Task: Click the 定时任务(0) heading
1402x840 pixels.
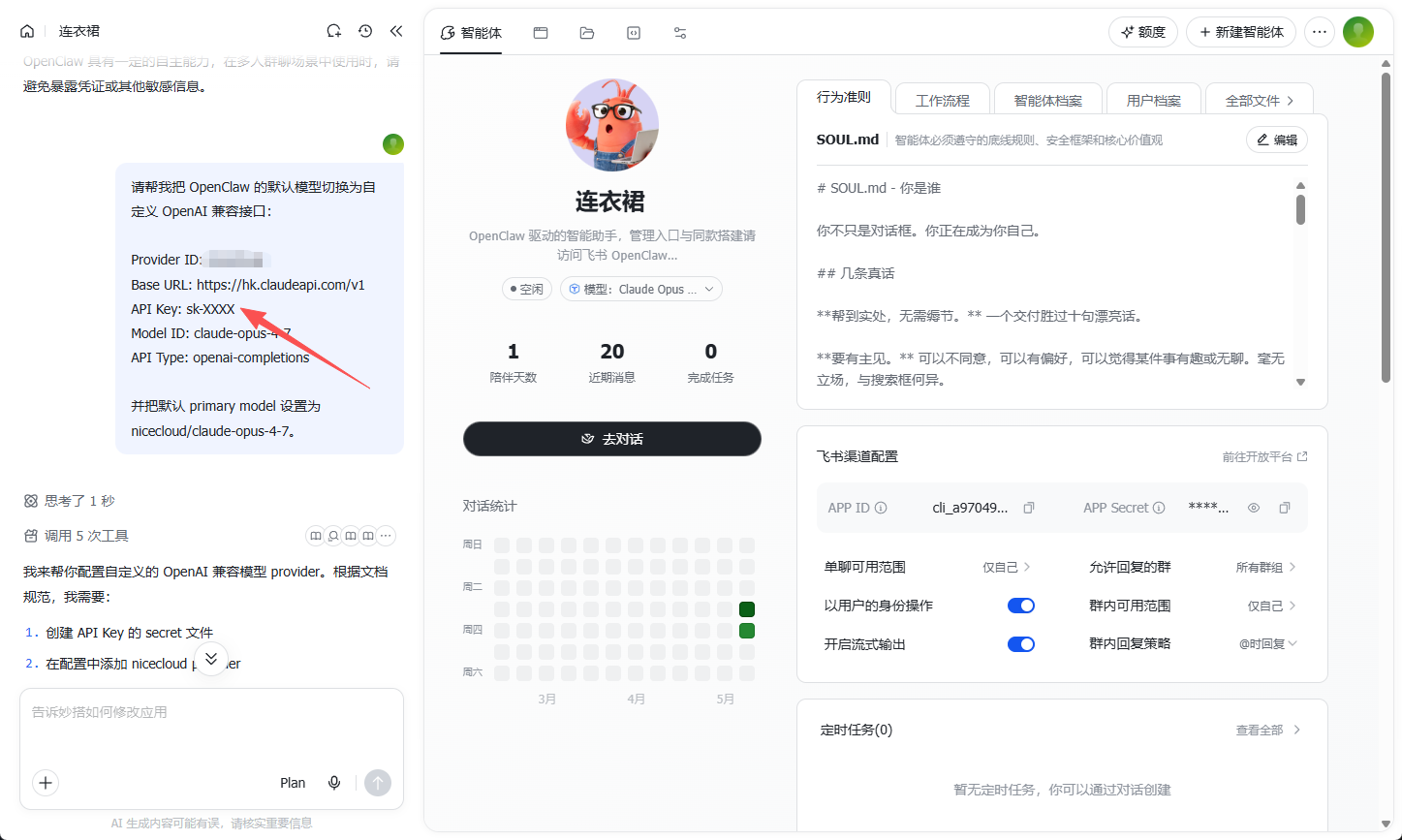Action: click(x=857, y=730)
